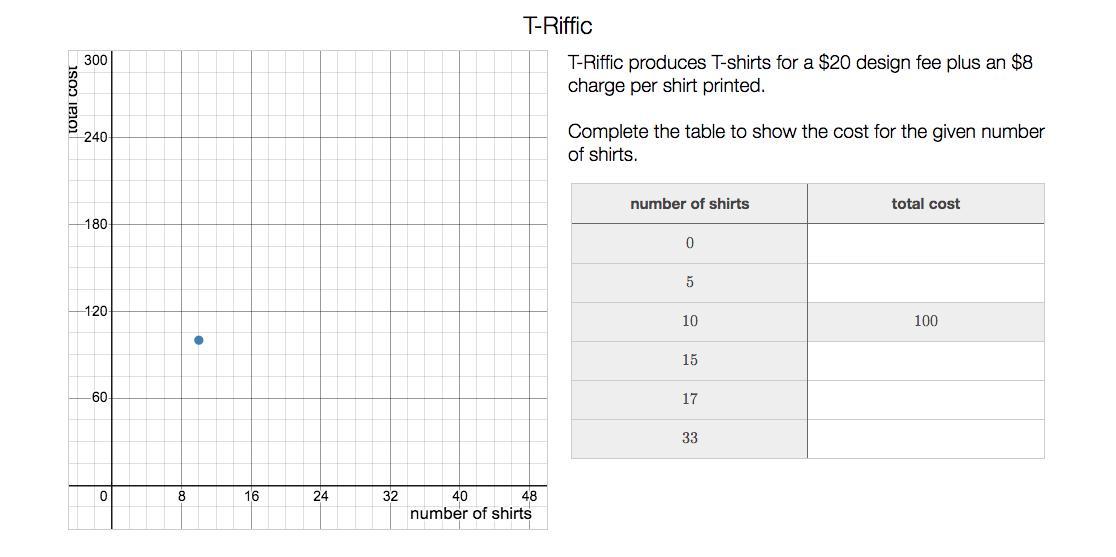Screen dimensions: 1116x557
Task: Select total cost cell for 15 shirts
Action: (925, 361)
